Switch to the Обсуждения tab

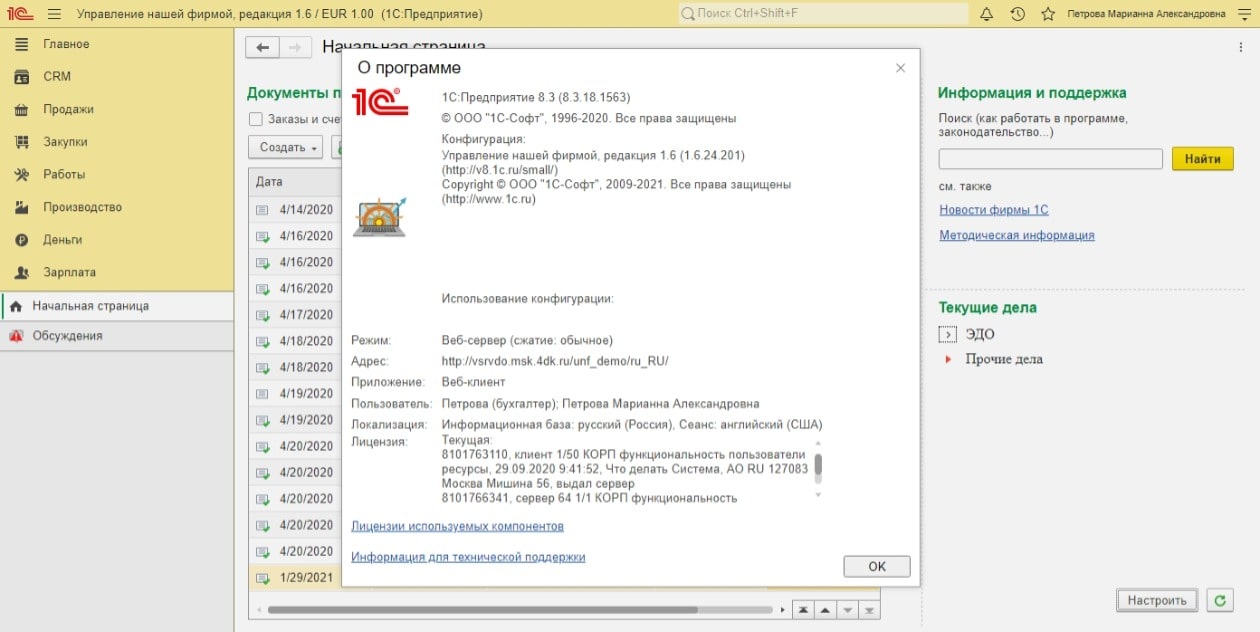(x=117, y=336)
